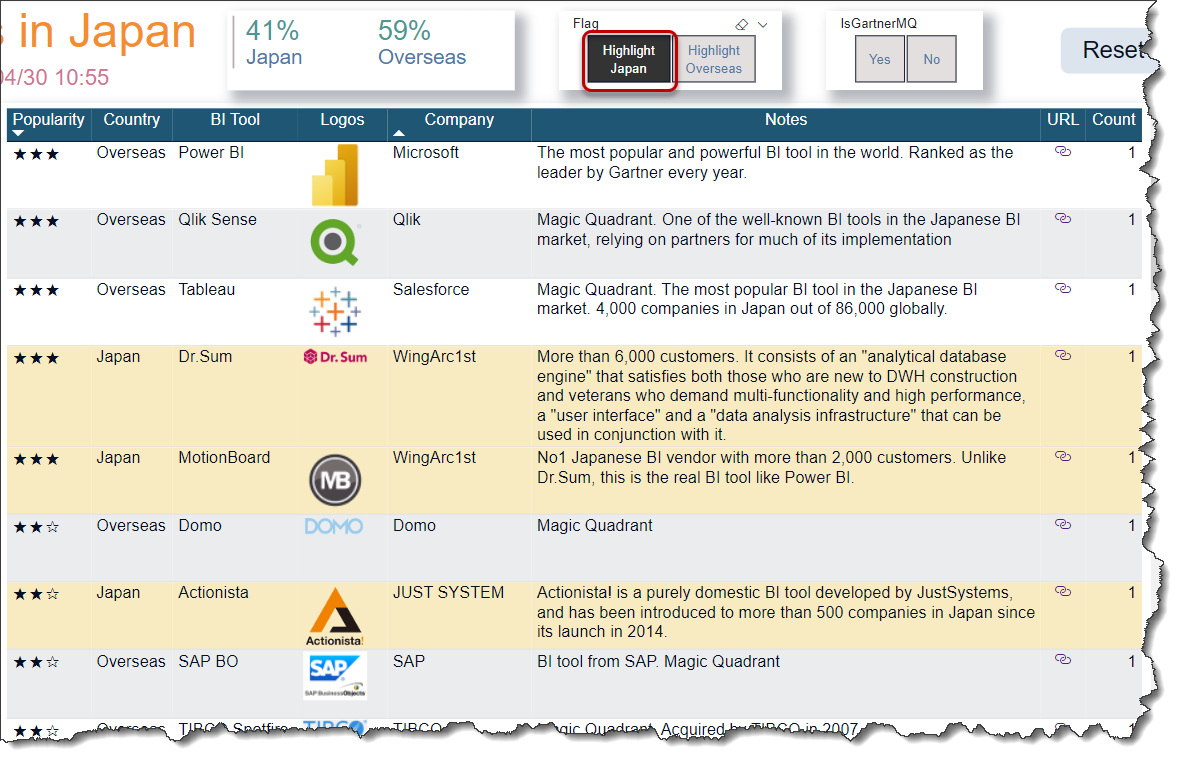Click the 59% Overseas card

421,42
